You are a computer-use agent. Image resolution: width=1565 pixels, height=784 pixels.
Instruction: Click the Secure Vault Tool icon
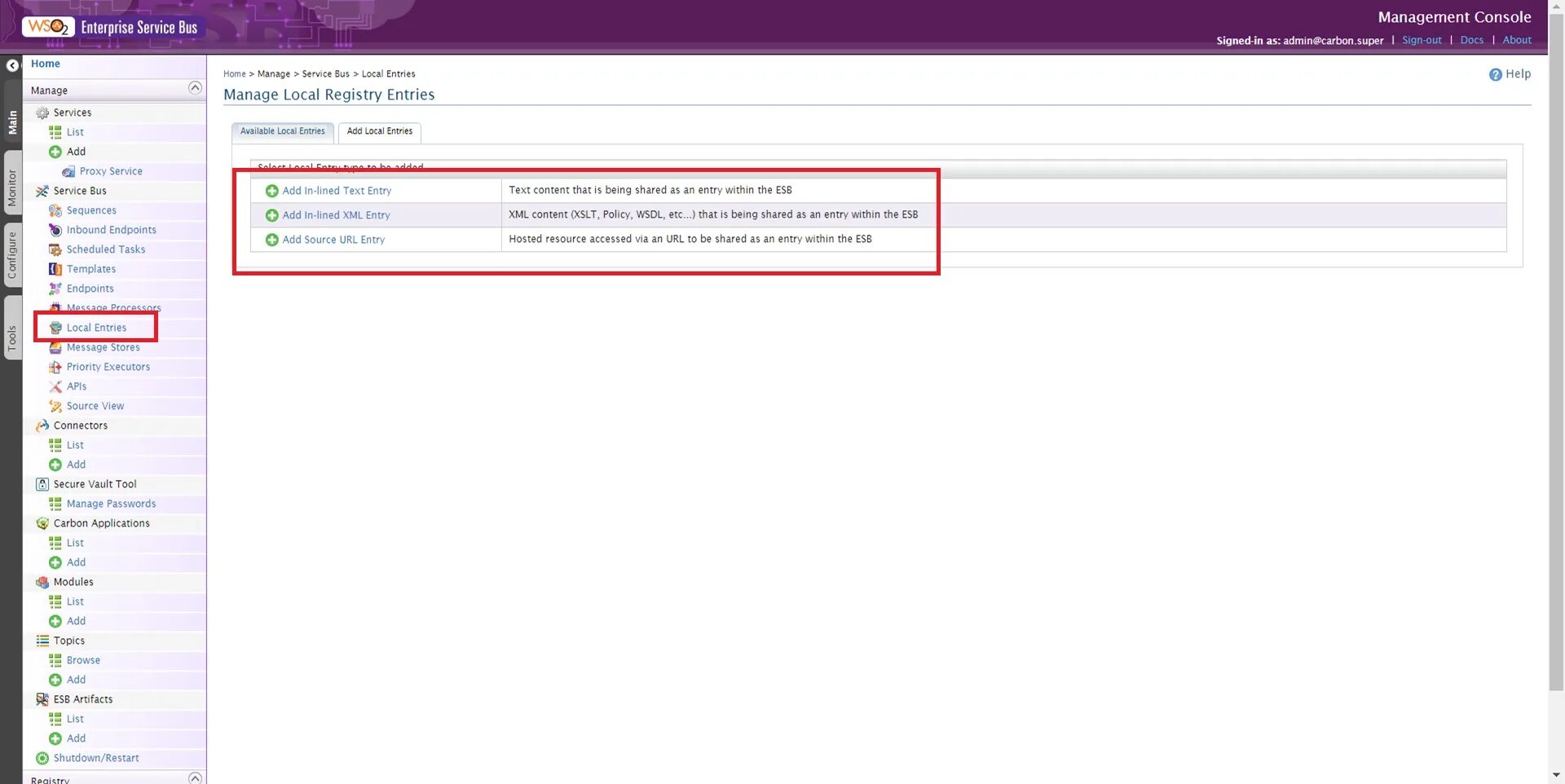pyautogui.click(x=42, y=484)
